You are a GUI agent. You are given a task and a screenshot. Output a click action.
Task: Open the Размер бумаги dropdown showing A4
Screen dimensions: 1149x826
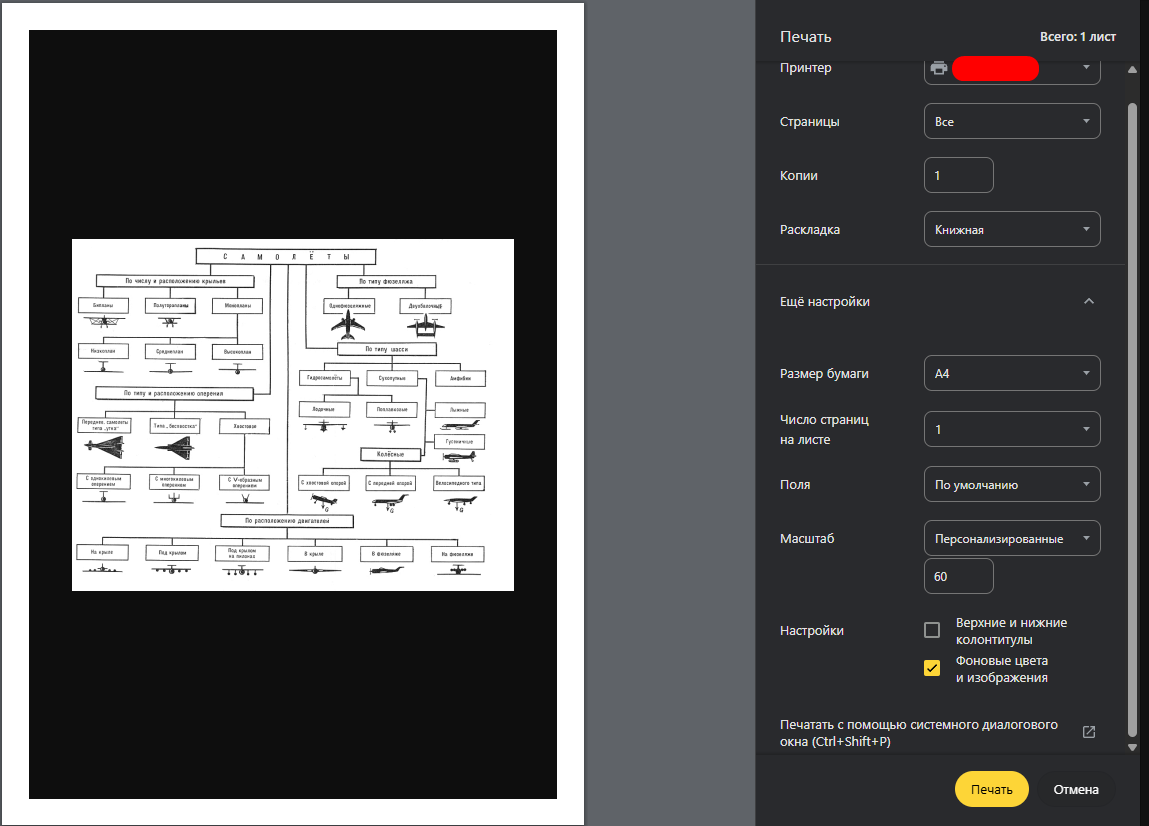1011,373
